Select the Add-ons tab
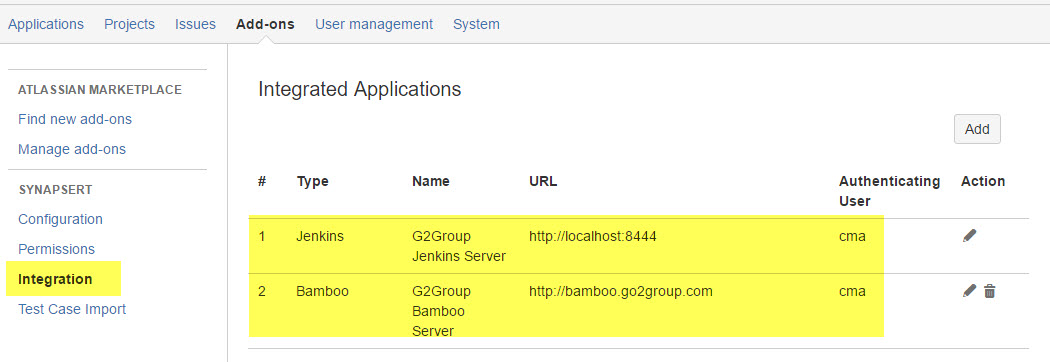 [x=265, y=24]
